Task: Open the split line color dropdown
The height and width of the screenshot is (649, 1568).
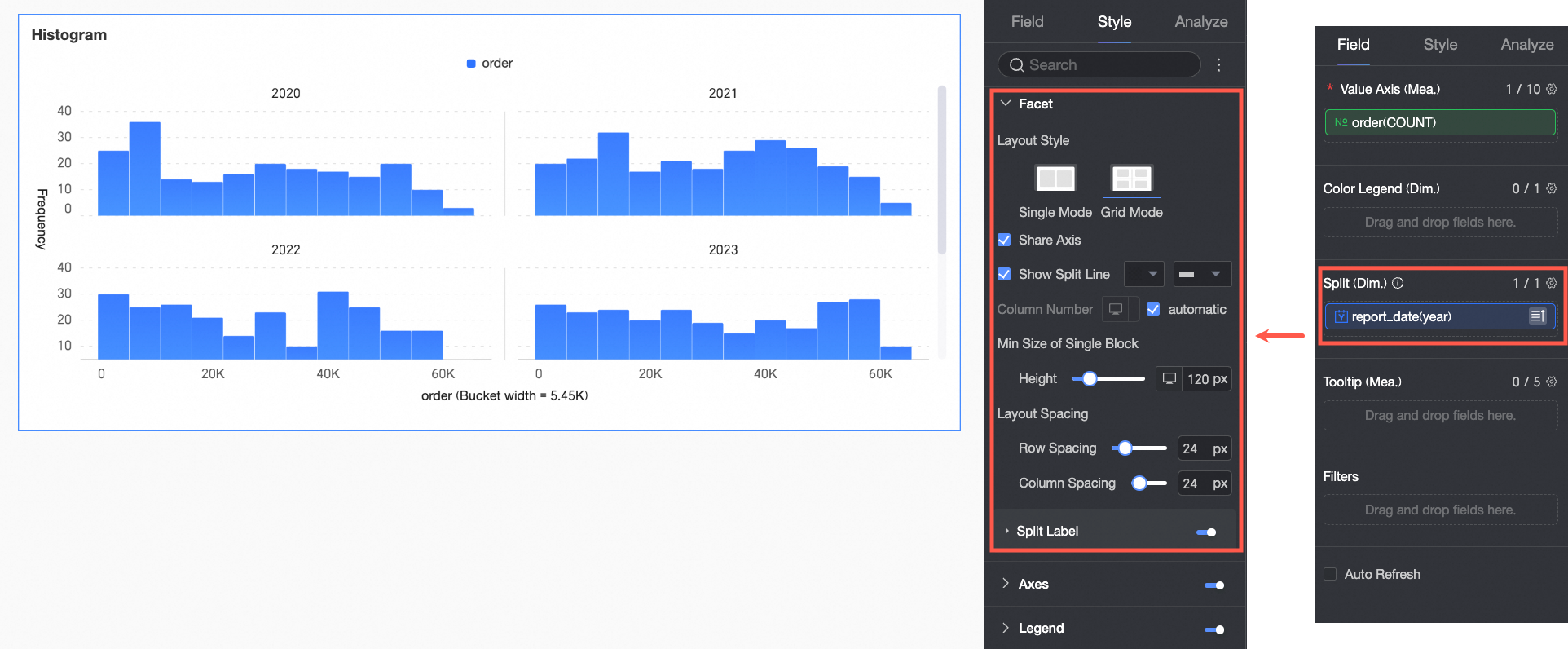Action: click(x=1143, y=274)
